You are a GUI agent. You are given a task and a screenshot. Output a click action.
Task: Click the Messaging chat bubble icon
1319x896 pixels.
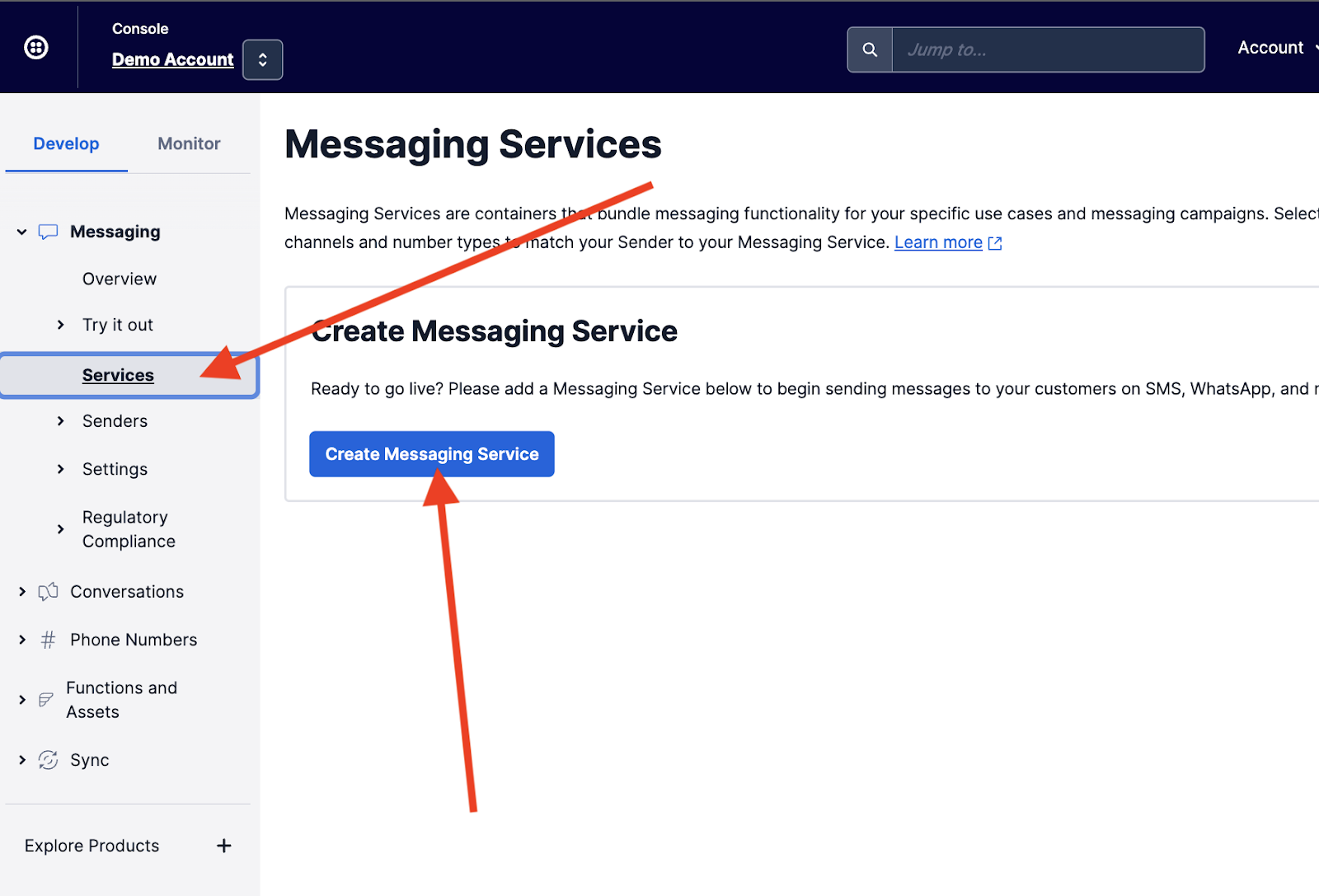click(49, 232)
